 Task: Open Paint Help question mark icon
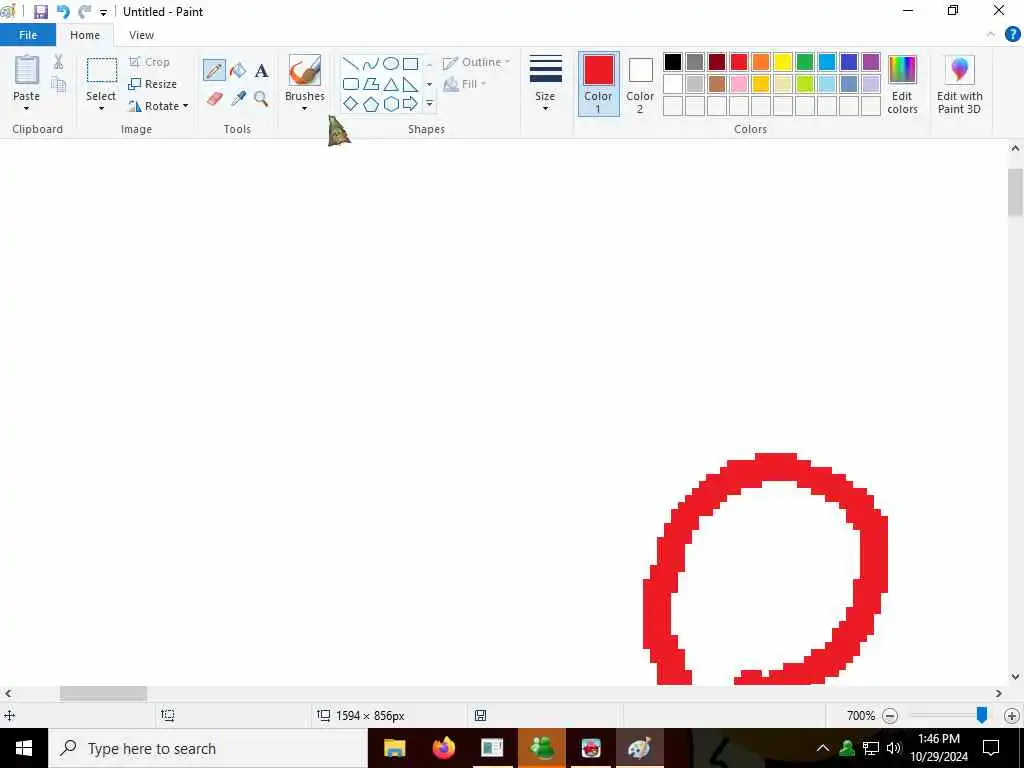tap(1012, 34)
